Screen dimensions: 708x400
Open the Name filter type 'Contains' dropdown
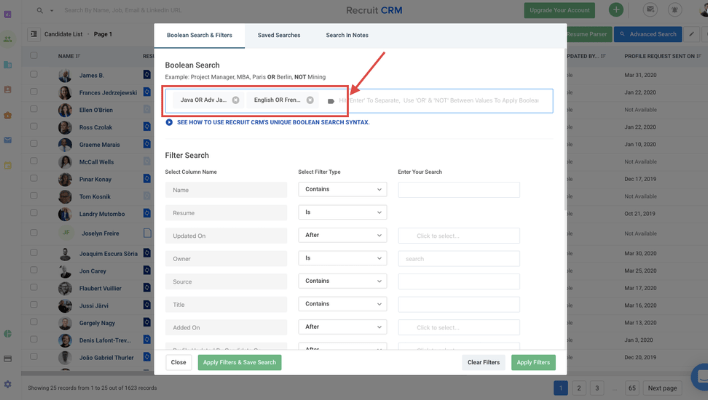pyautogui.click(x=342, y=189)
